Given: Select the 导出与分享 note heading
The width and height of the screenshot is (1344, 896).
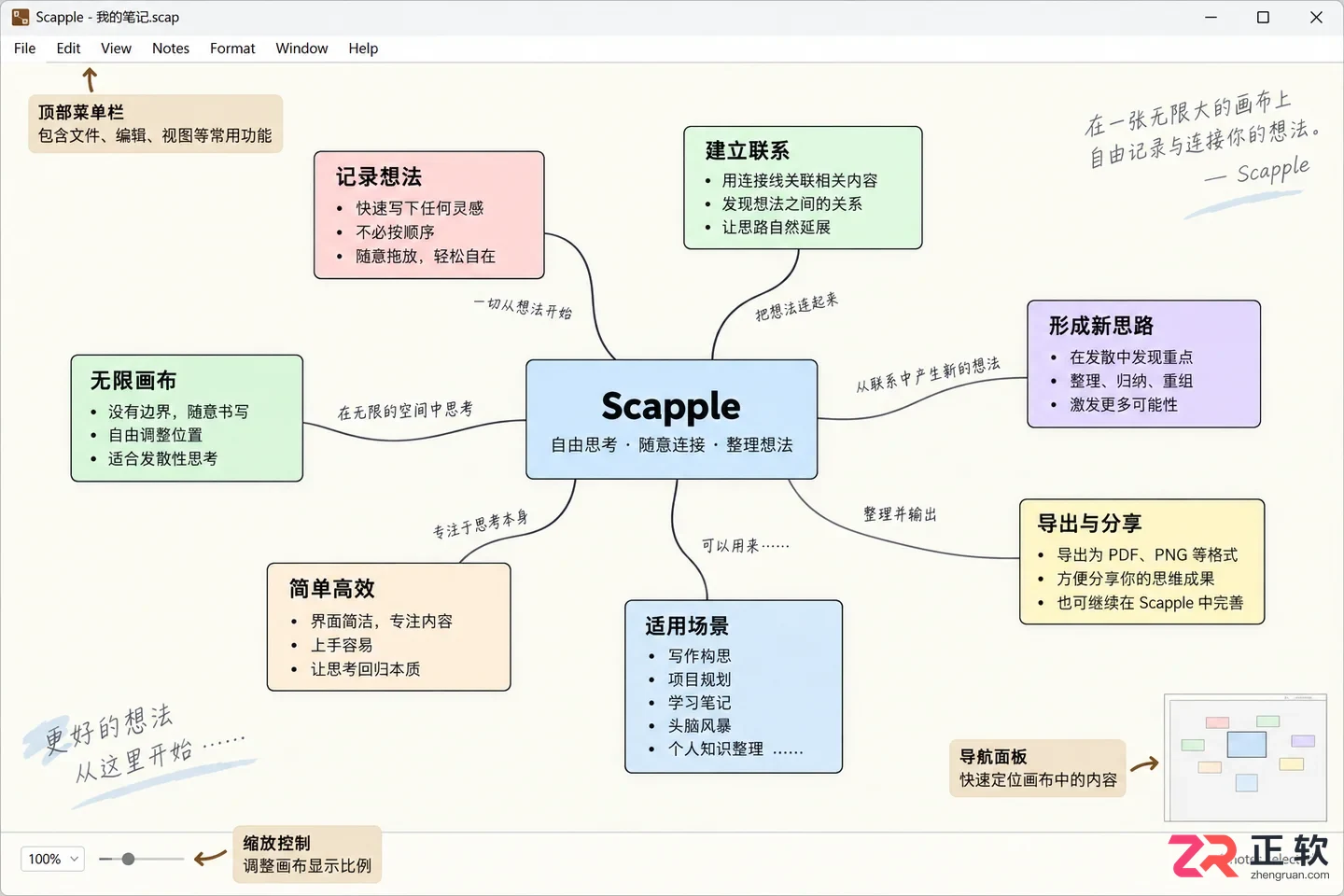Looking at the screenshot, I should tap(1090, 524).
